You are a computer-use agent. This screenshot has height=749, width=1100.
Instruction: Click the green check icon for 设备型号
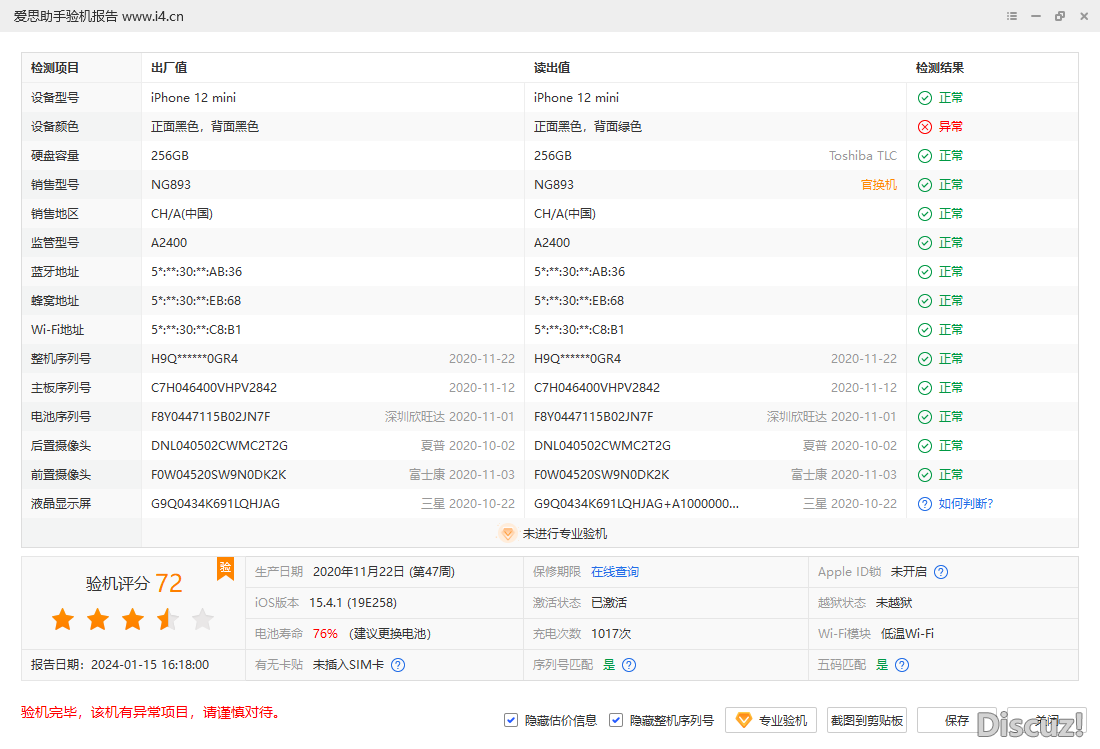pyautogui.click(x=925, y=98)
